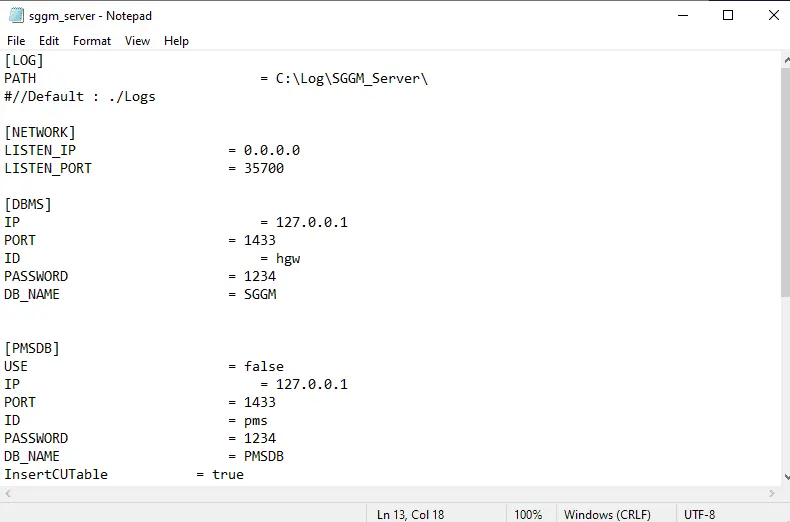Click the vertical scrollbar thumb
The image size is (790, 522).
point(785,181)
